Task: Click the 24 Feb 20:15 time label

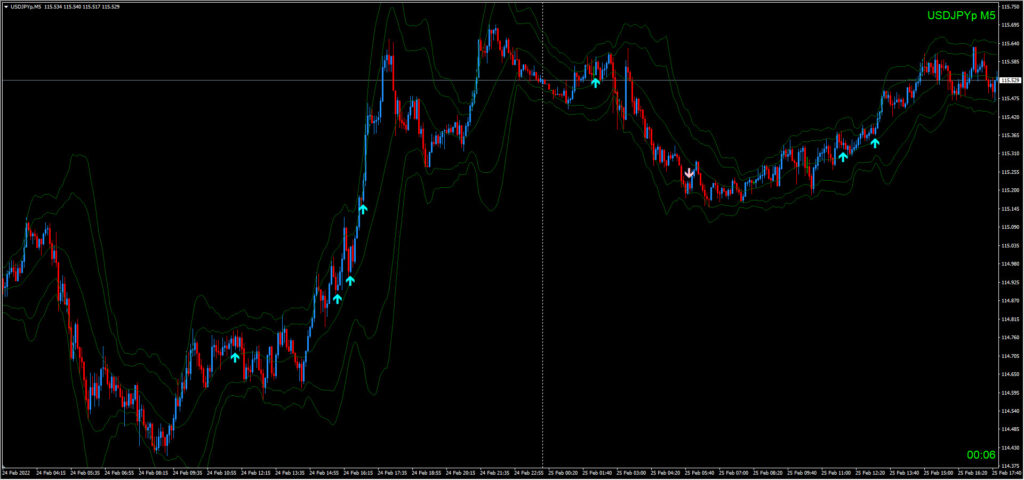Action: pyautogui.click(x=458, y=473)
